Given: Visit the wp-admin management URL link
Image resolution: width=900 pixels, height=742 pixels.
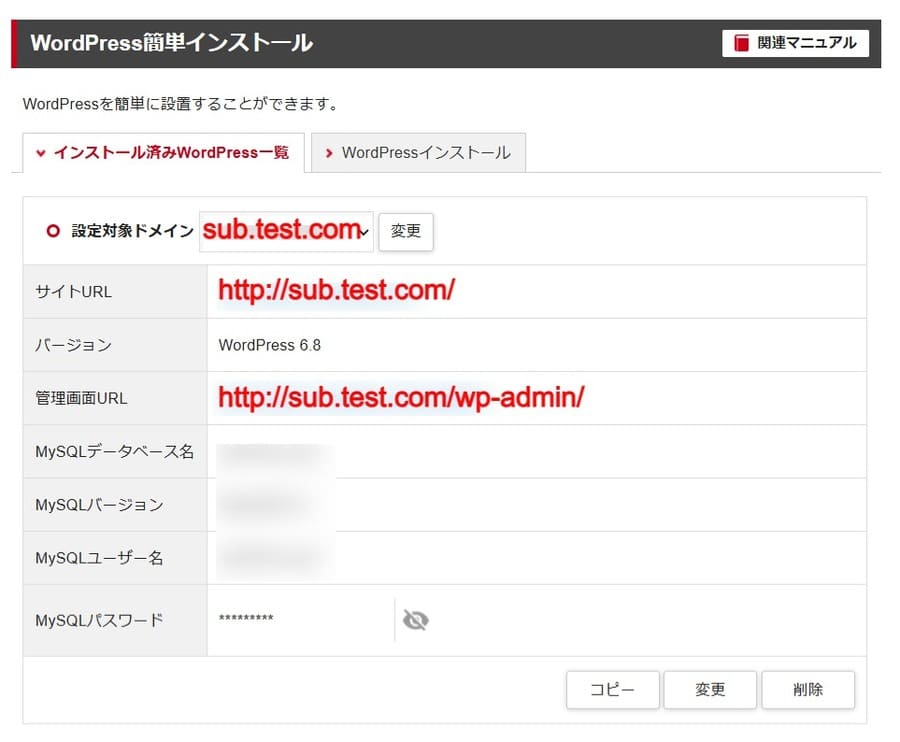Looking at the screenshot, I should (x=400, y=398).
